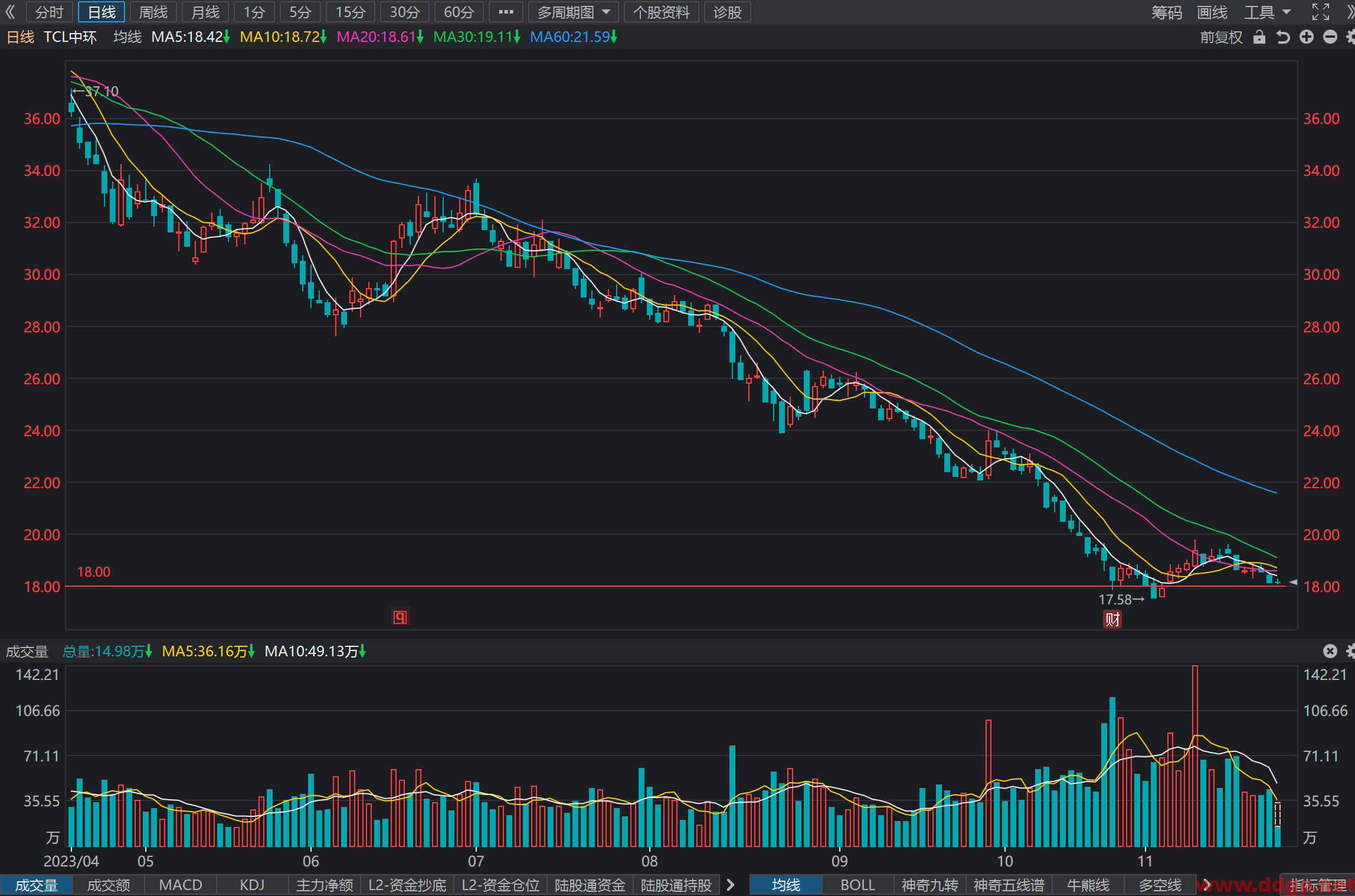Open 诊股 stock diagnosis

point(728,12)
